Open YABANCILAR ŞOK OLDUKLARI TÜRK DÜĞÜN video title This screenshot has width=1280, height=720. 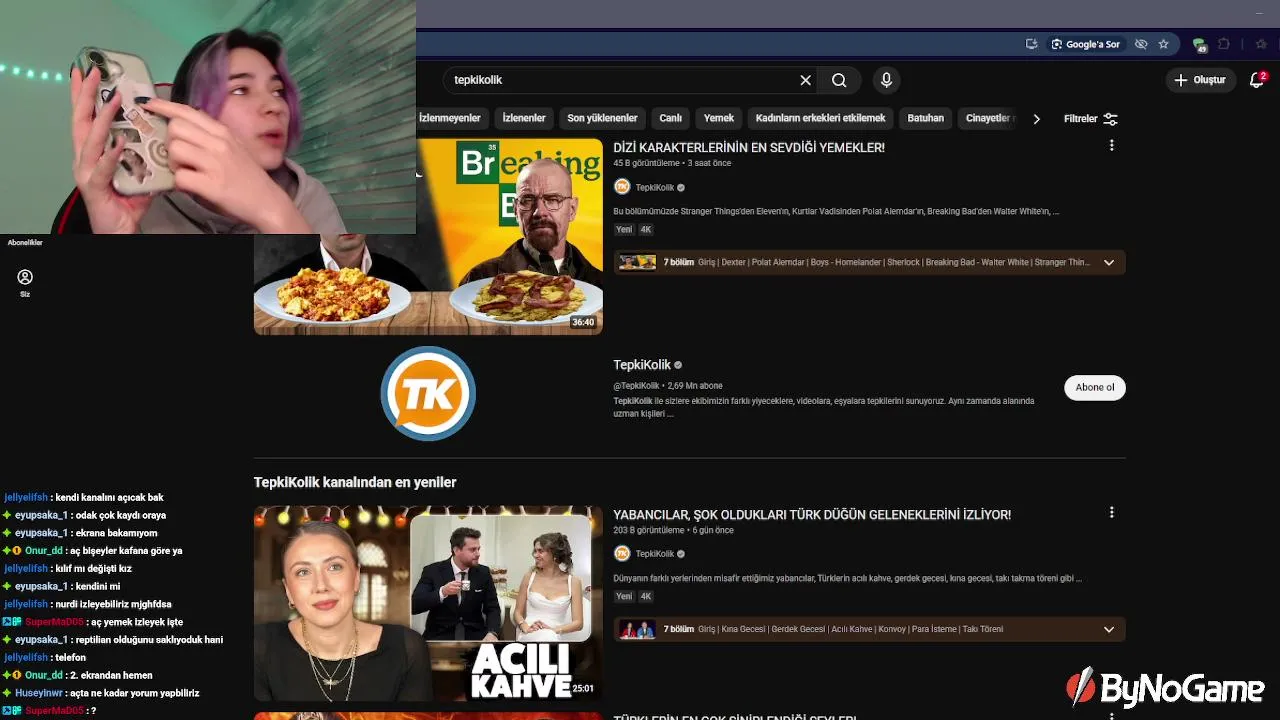coord(812,514)
